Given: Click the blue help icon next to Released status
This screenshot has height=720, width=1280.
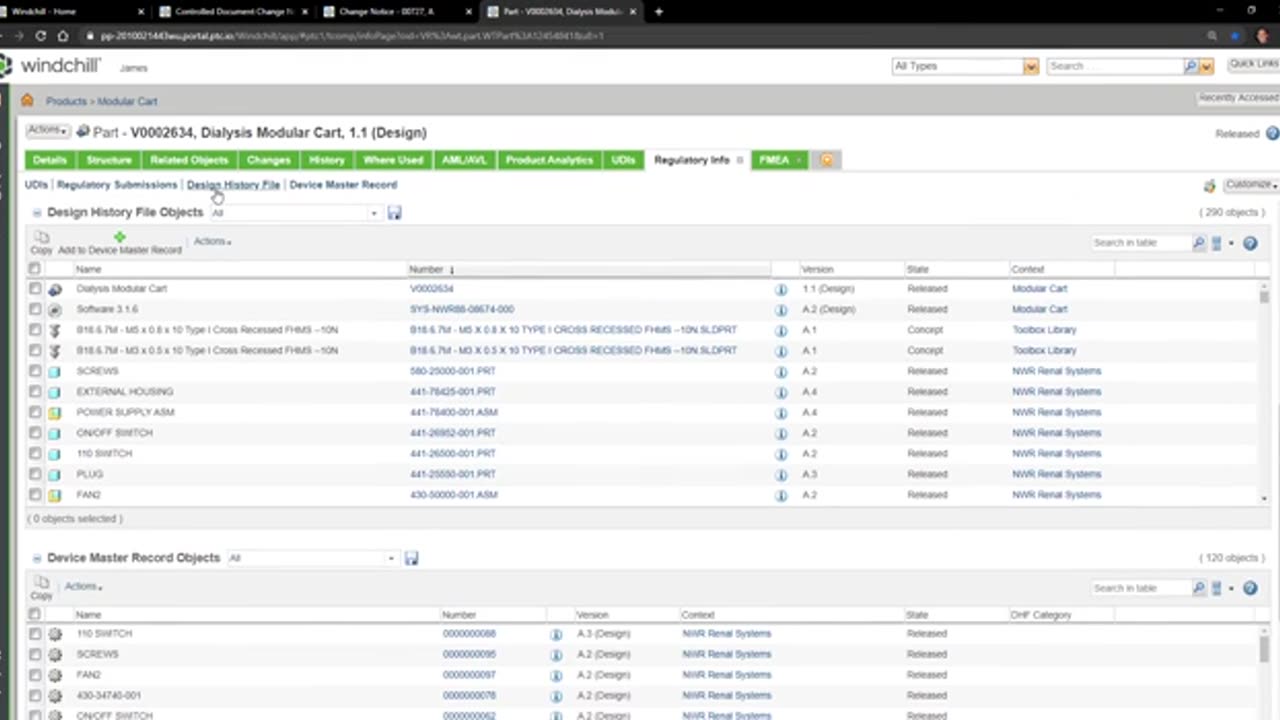Looking at the screenshot, I should (x=1272, y=133).
